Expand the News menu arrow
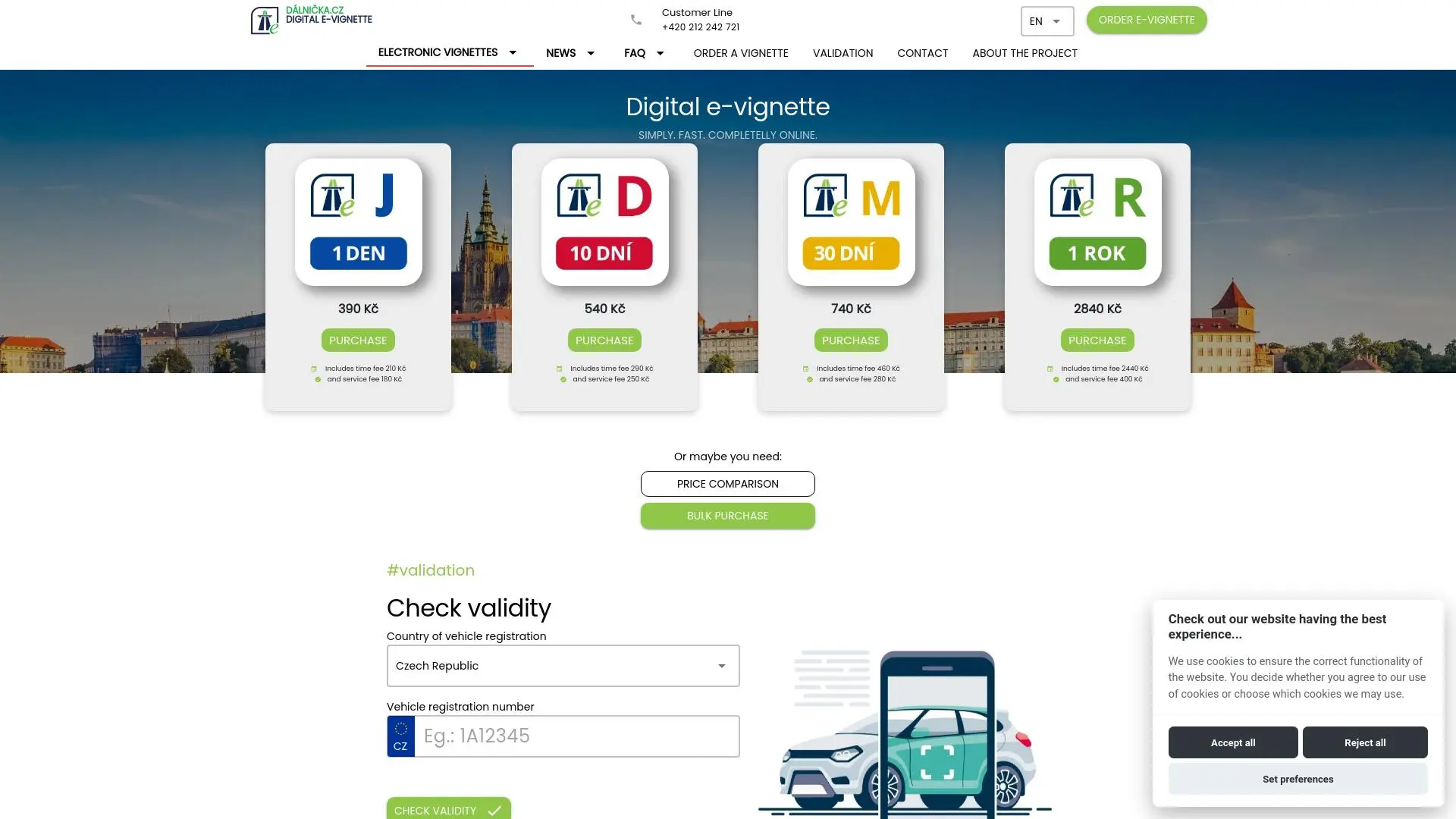This screenshot has height=819, width=1456. [x=591, y=53]
